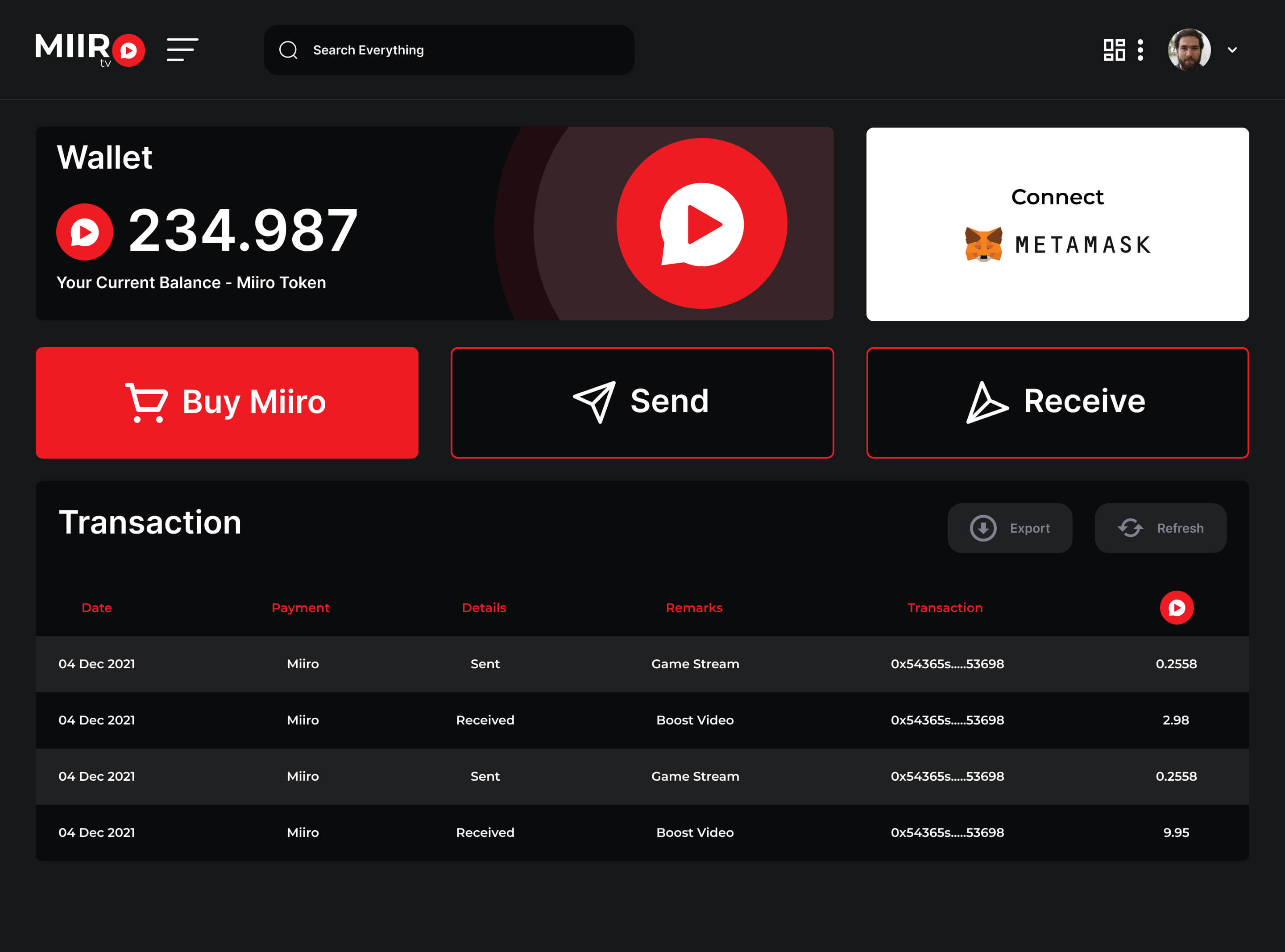Focus the Search Everything field

coord(449,50)
